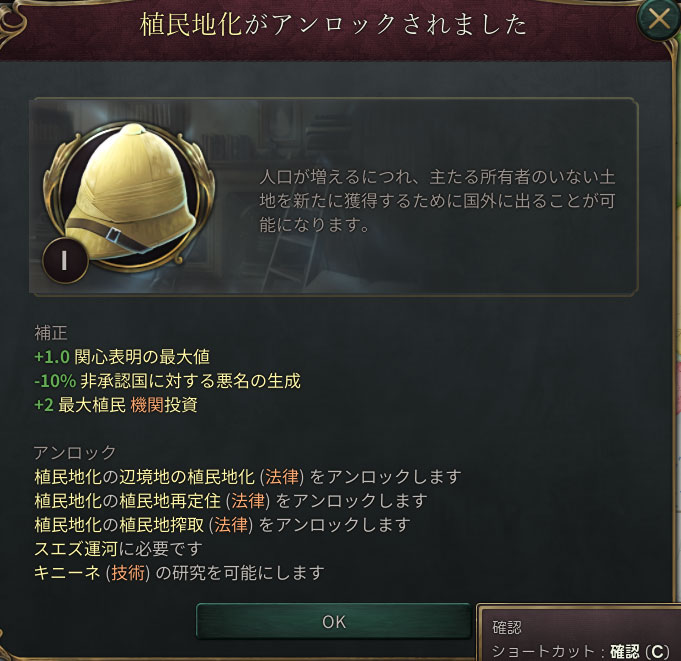Select the キニーネ technology text
681x661 pixels.
pos(68,572)
